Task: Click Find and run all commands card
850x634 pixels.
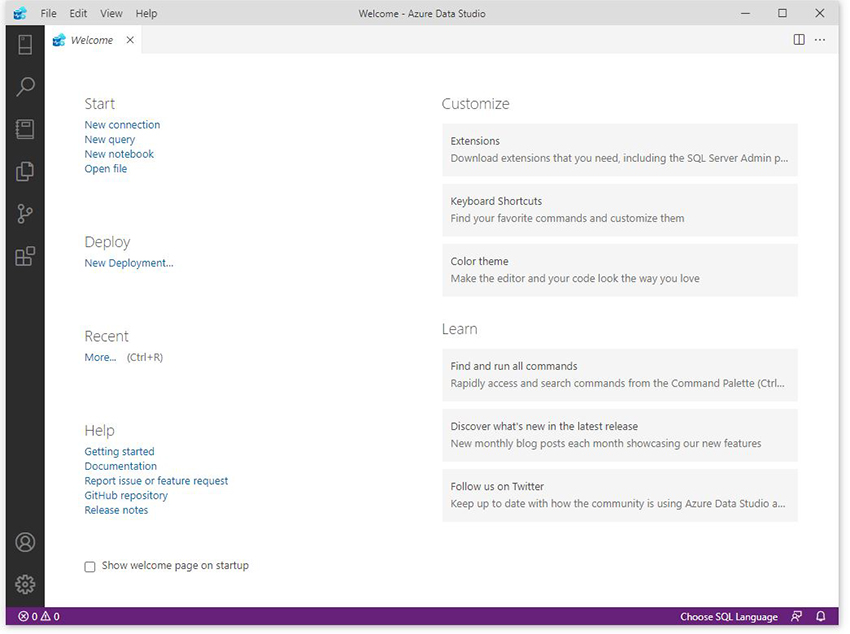Action: click(620, 375)
